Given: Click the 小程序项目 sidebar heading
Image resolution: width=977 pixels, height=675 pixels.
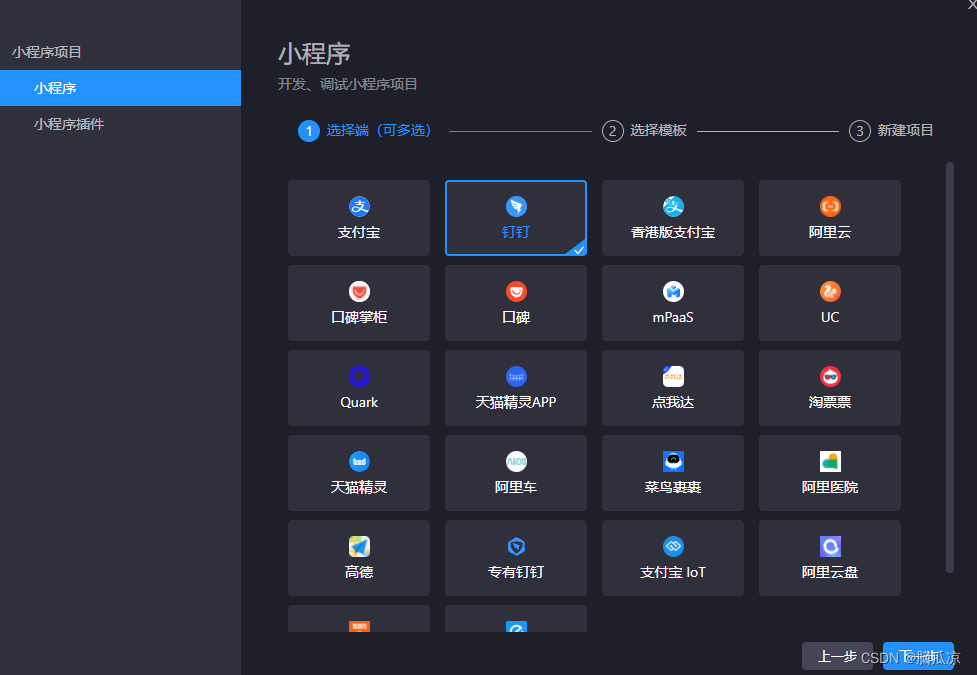Looking at the screenshot, I should coord(47,52).
